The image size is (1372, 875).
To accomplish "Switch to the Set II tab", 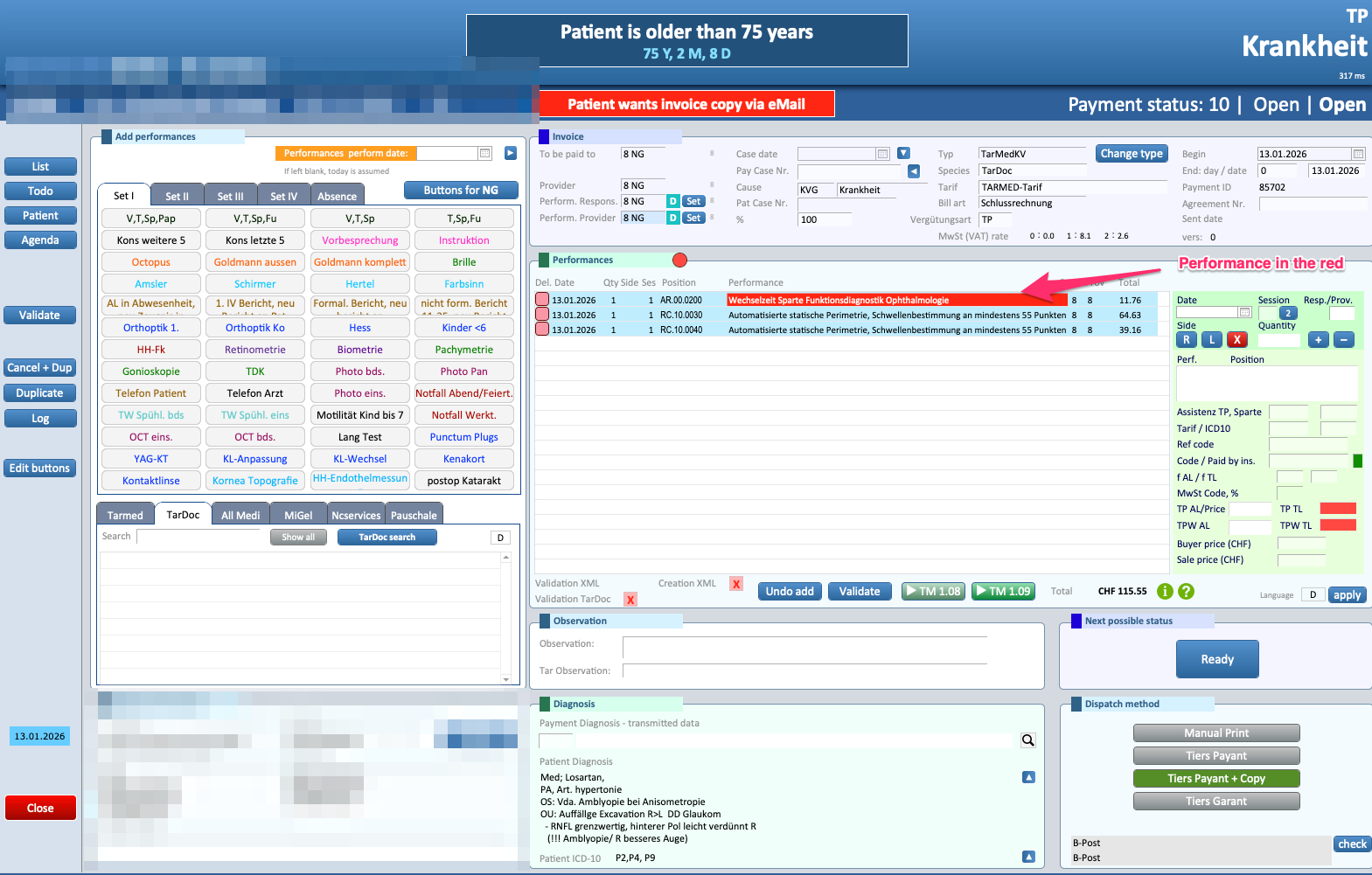I will (177, 197).
